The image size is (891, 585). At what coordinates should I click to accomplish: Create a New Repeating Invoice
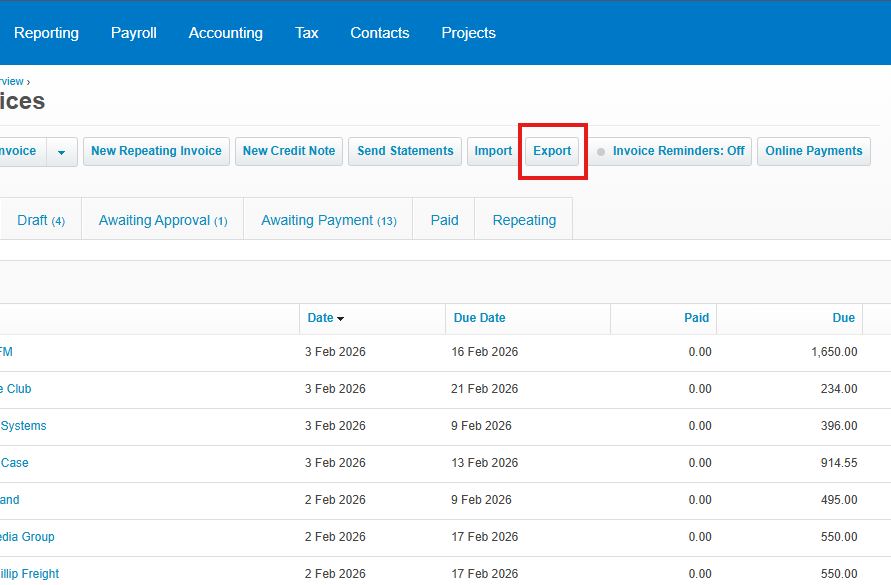click(x=156, y=151)
